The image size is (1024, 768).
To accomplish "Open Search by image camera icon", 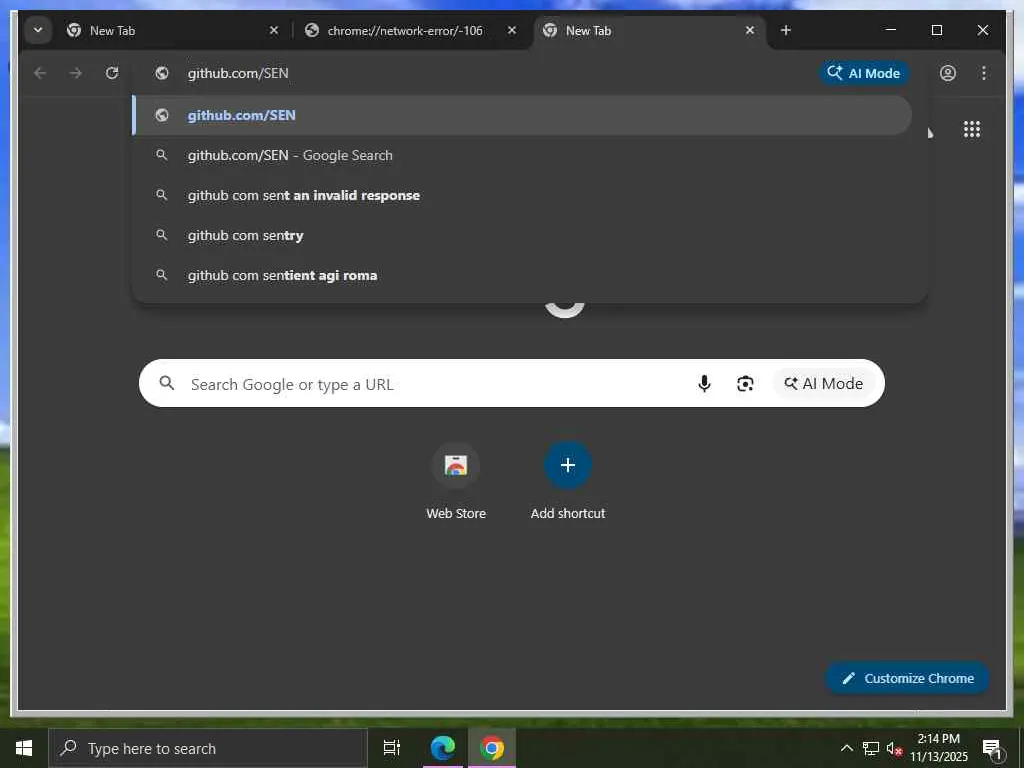I will 745,383.
